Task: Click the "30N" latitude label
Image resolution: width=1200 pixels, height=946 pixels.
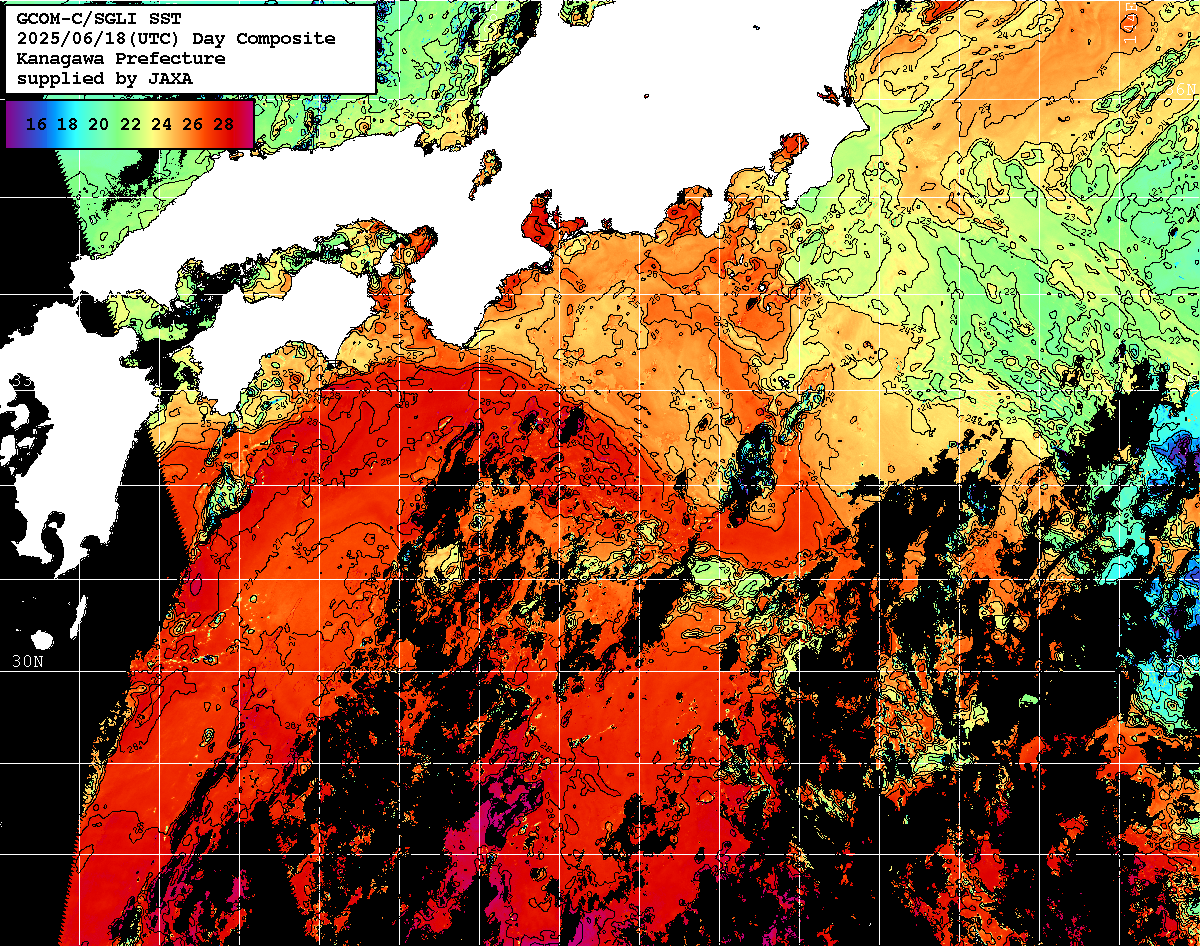Action: pos(28,662)
